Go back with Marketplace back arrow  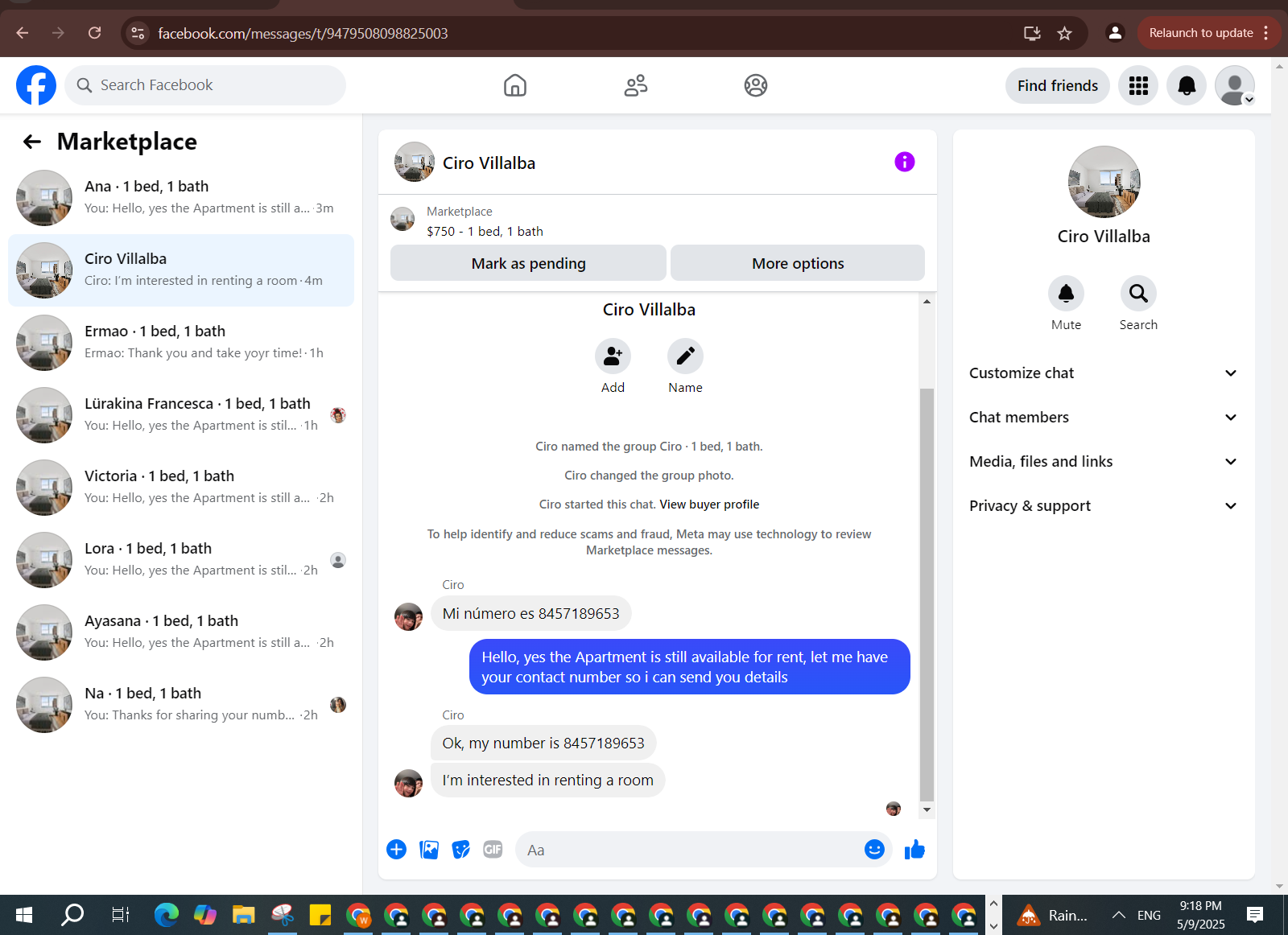32,142
